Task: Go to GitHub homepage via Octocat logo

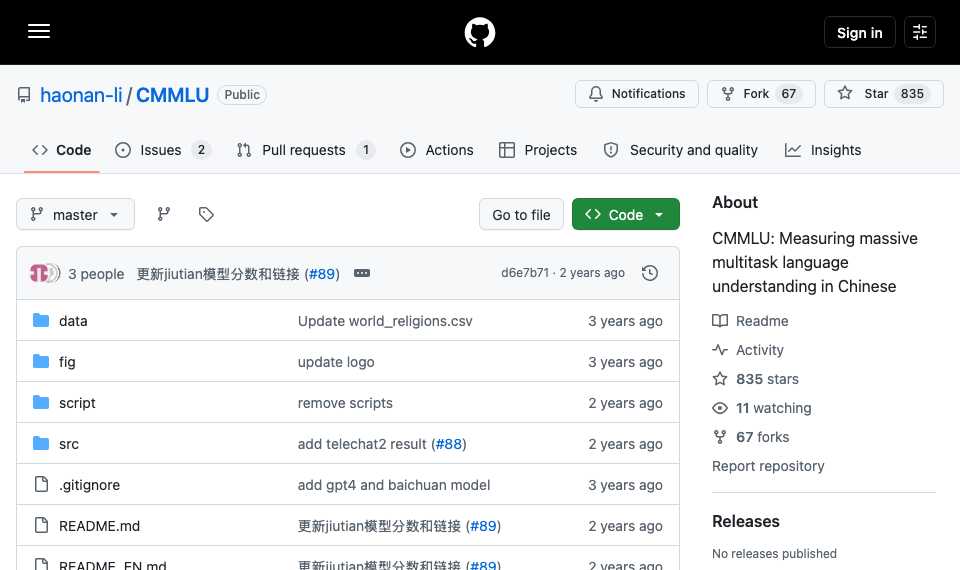Action: pyautogui.click(x=479, y=32)
